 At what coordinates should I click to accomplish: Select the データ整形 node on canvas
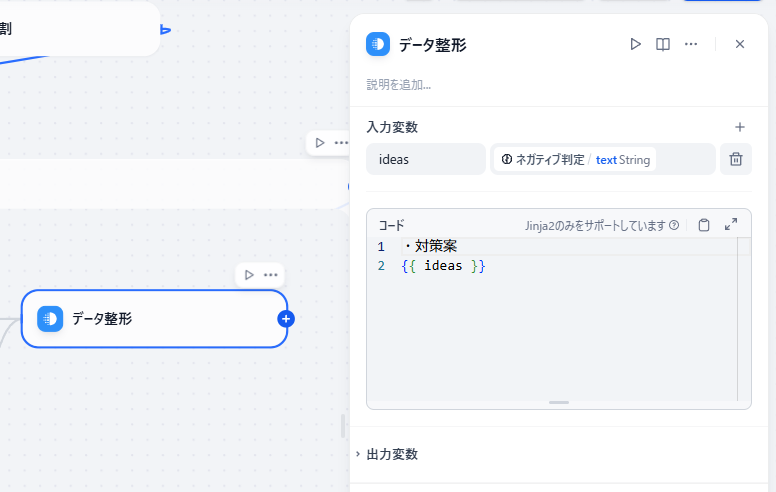point(154,319)
